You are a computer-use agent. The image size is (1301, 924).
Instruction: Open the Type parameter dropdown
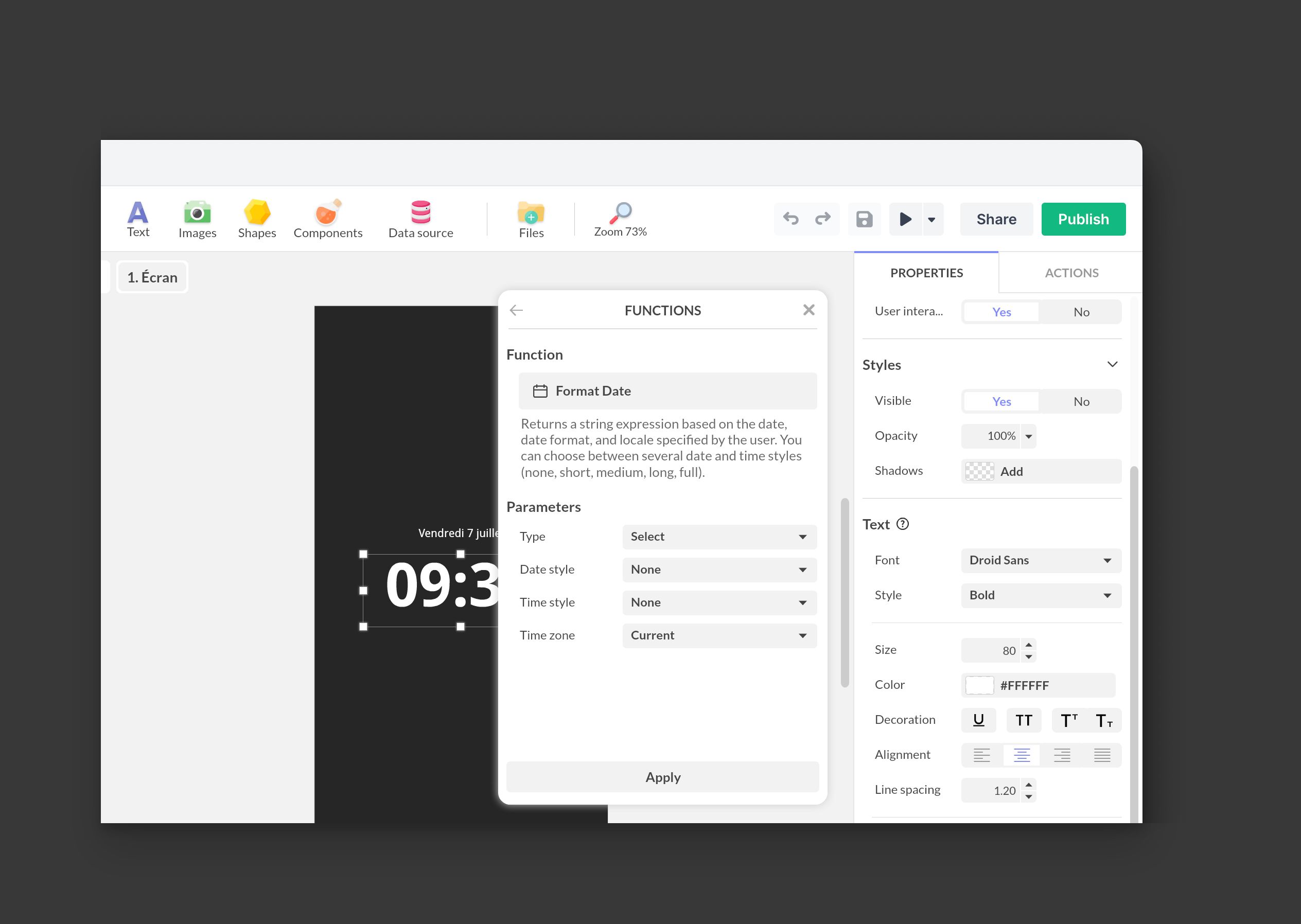click(719, 537)
